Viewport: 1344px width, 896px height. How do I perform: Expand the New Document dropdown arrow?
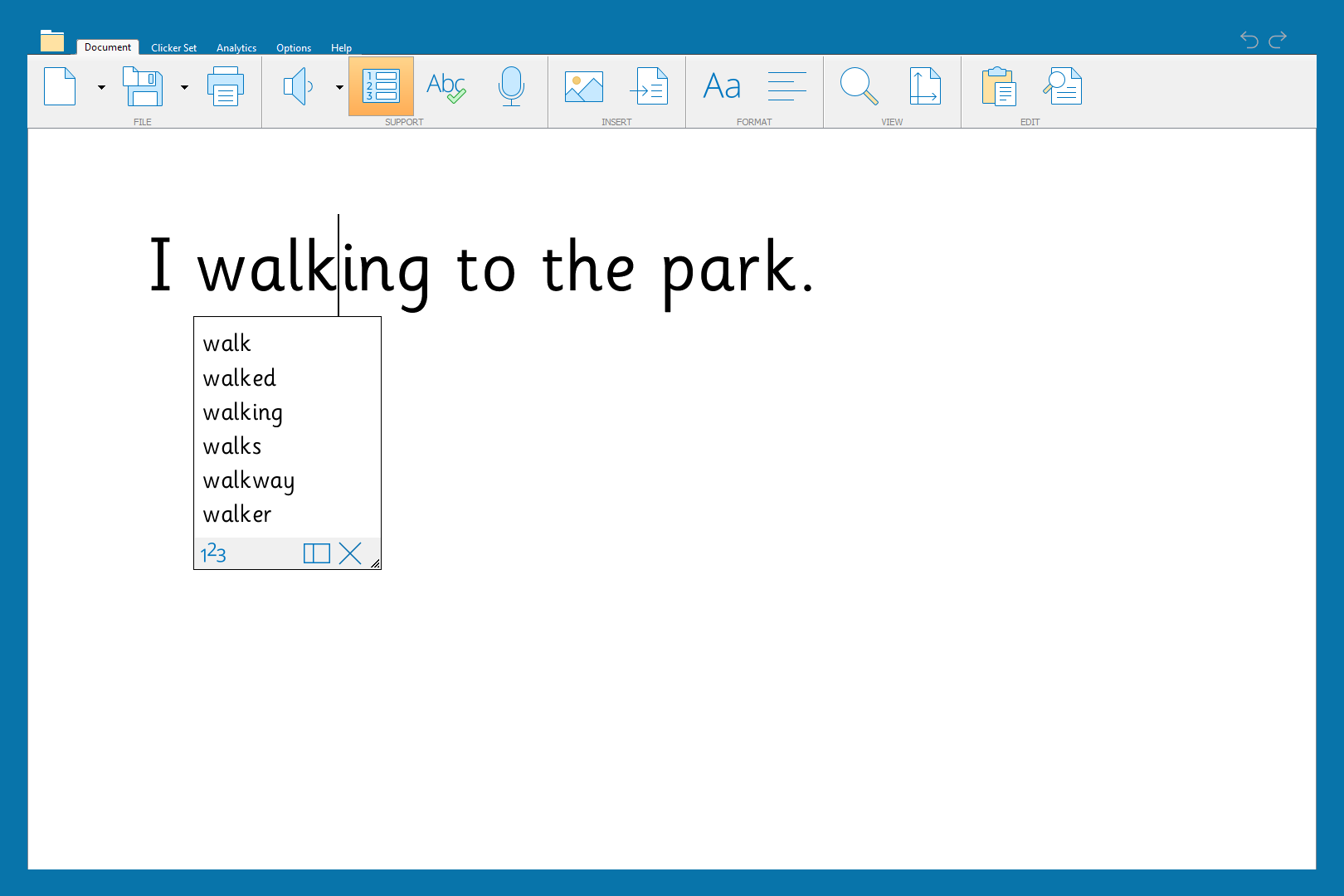(x=101, y=87)
